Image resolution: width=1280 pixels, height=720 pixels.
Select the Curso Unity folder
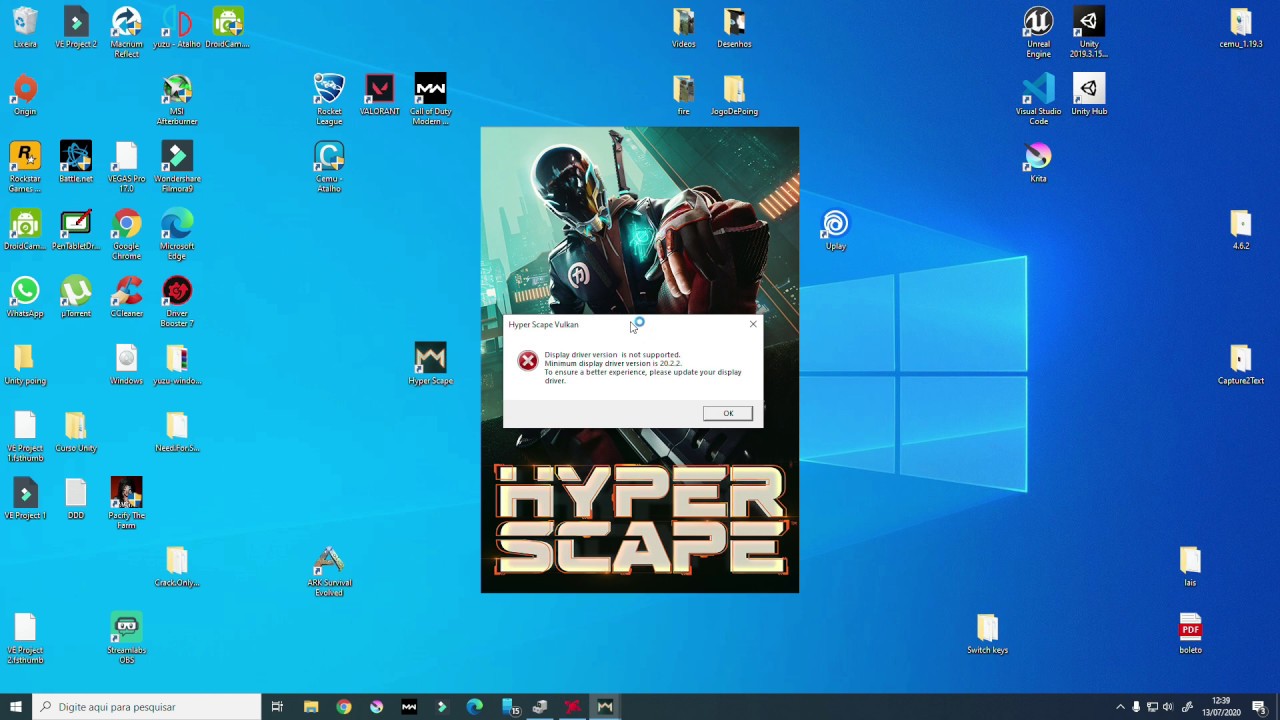76,432
